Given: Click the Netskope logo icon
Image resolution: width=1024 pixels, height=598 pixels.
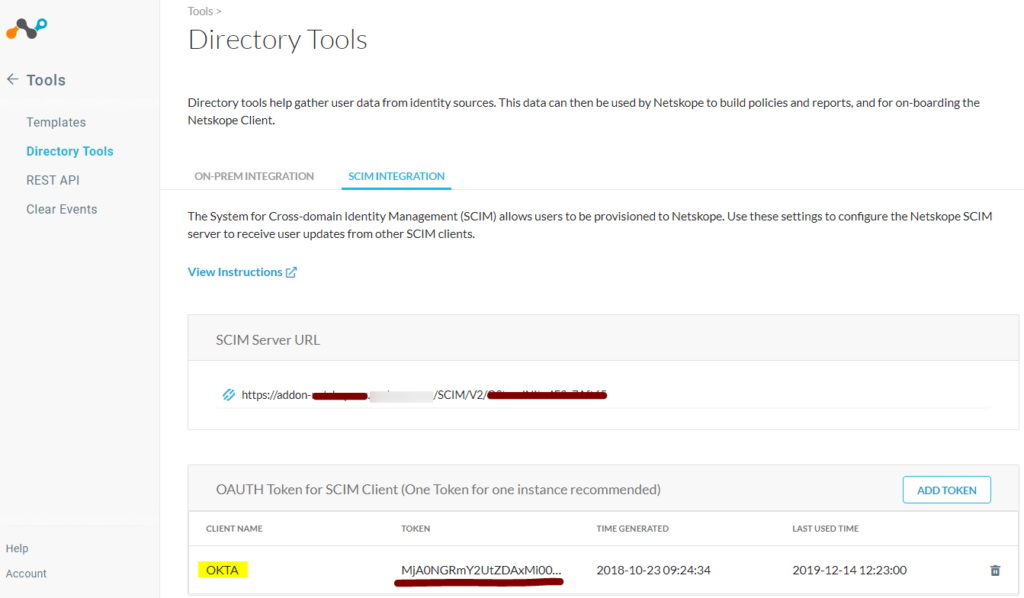Looking at the screenshot, I should click(26, 28).
